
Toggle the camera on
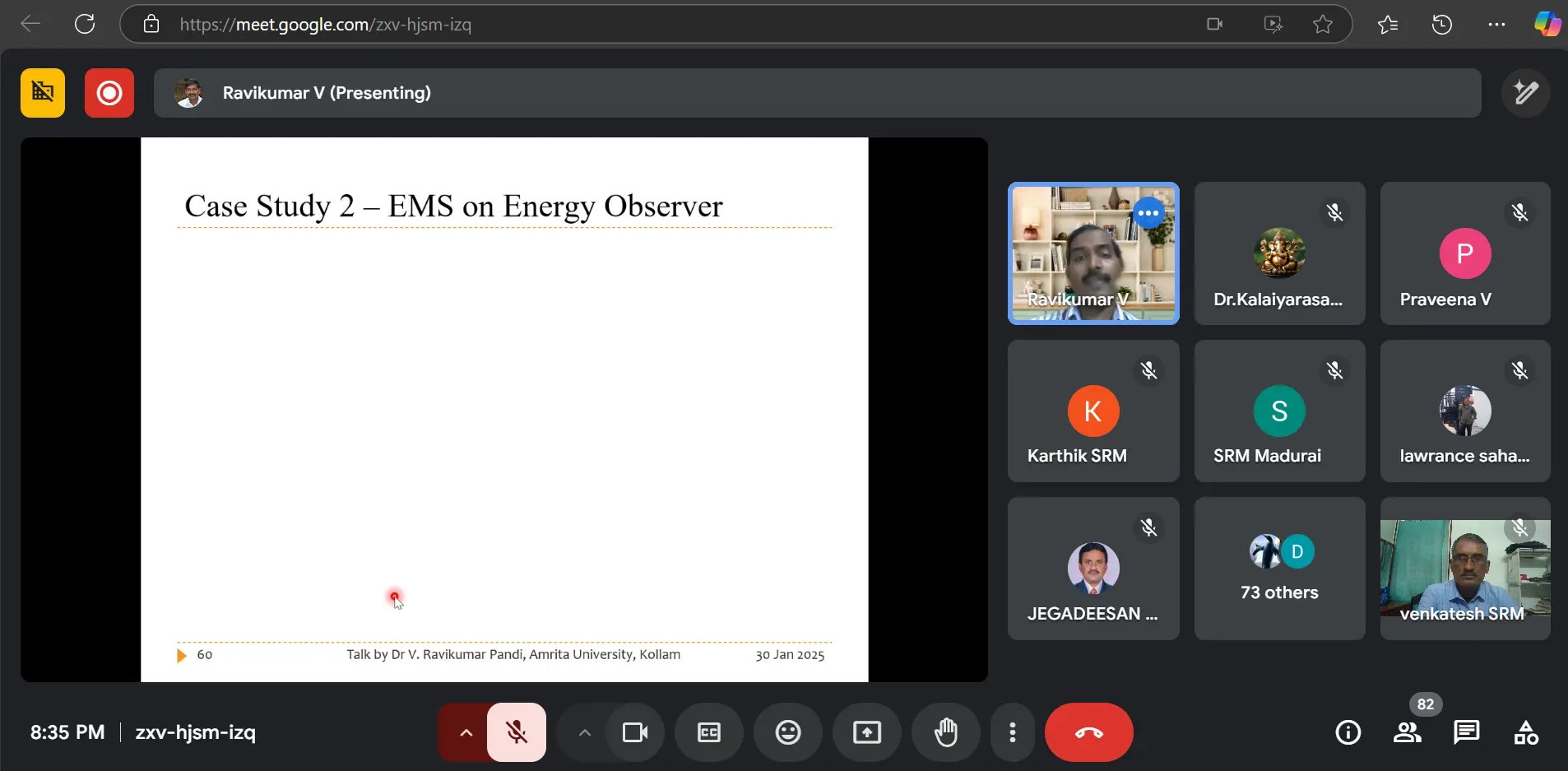(x=635, y=732)
